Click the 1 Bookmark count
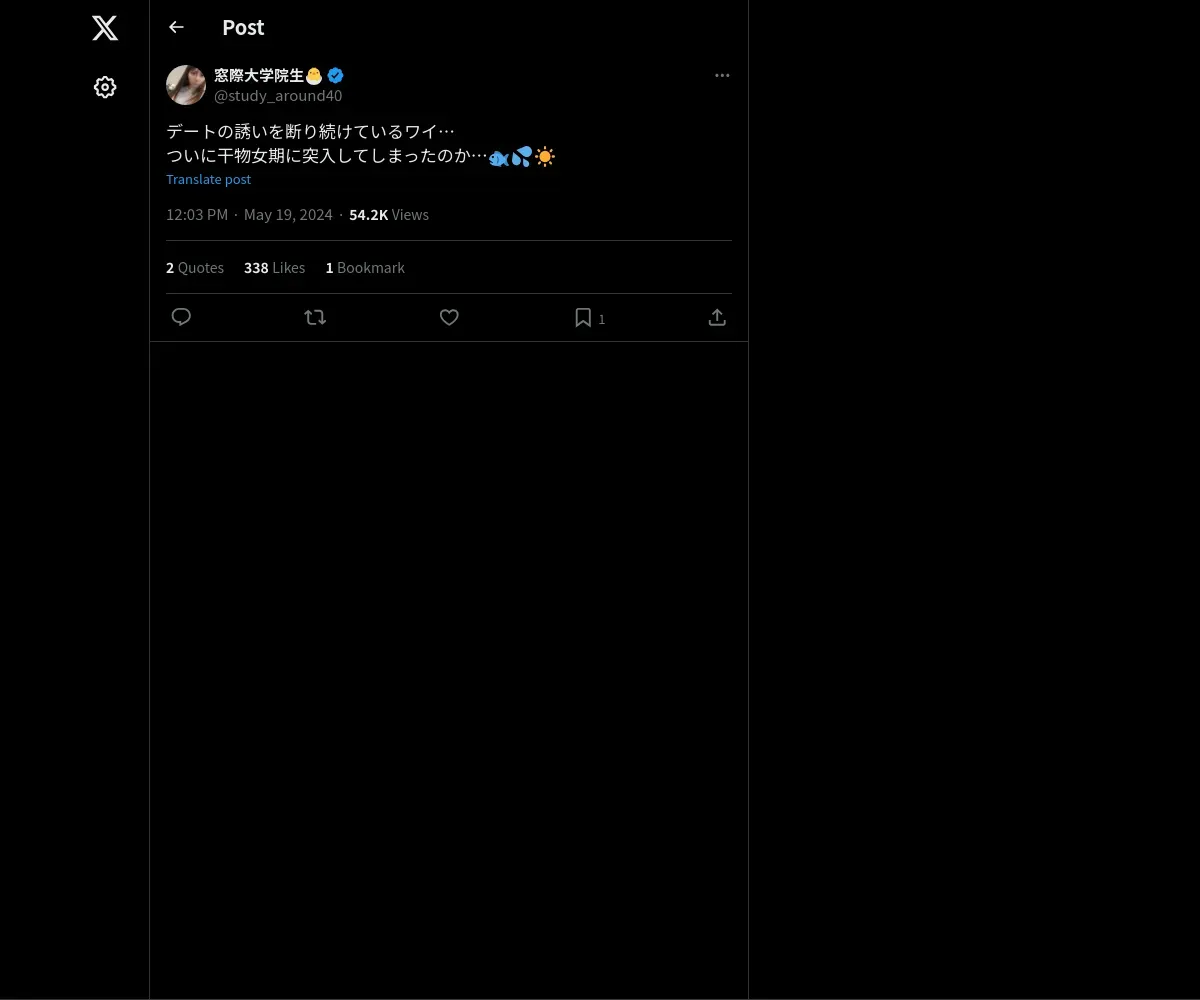This screenshot has width=1200, height=1000. [x=365, y=267]
